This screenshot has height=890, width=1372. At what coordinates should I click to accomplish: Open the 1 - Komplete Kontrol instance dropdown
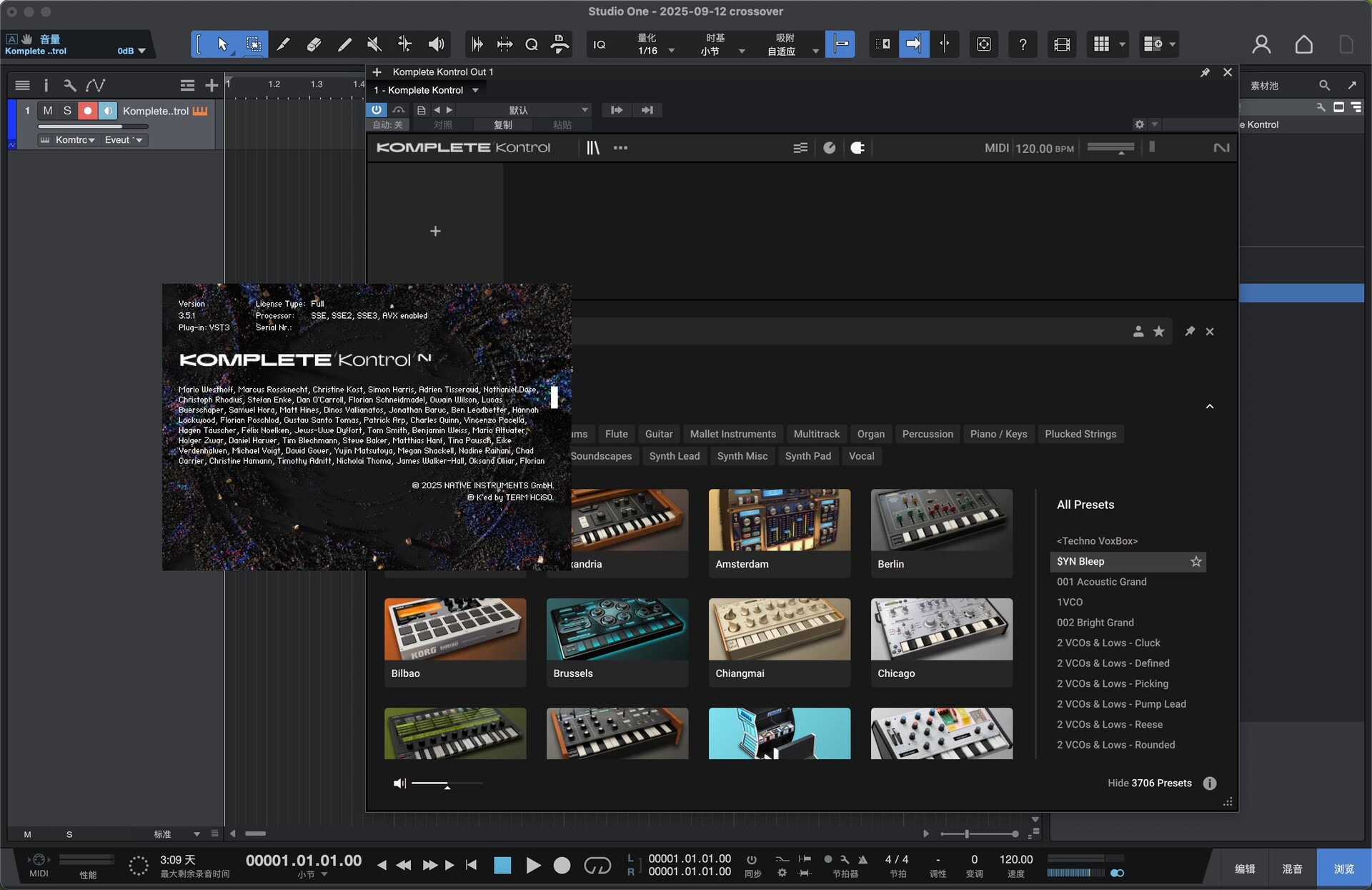[x=427, y=90]
